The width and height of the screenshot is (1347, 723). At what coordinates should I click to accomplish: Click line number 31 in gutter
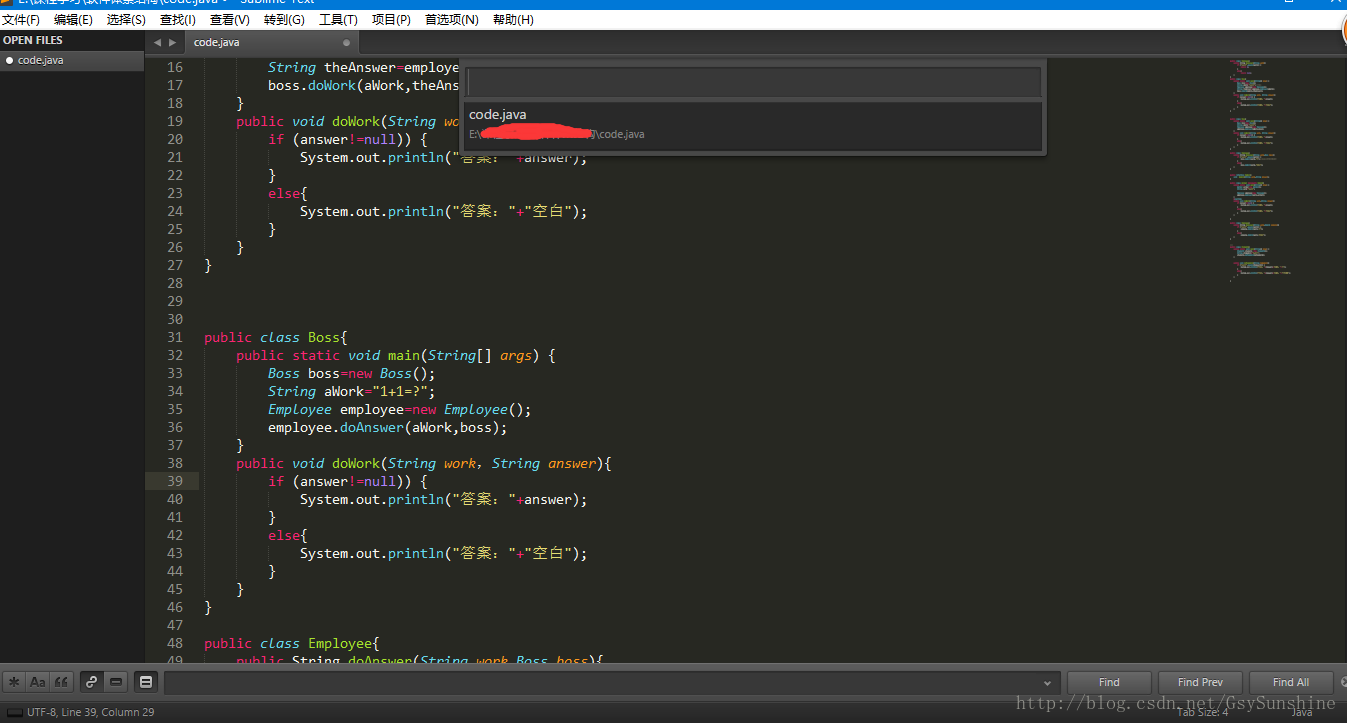pyautogui.click(x=174, y=337)
